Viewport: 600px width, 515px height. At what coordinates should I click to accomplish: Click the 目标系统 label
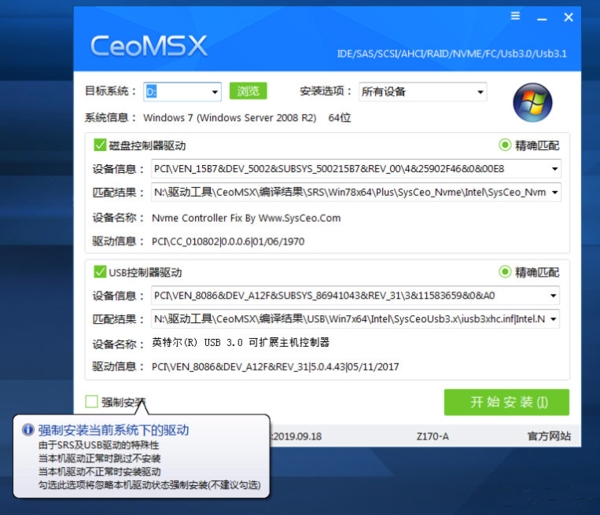point(111,91)
